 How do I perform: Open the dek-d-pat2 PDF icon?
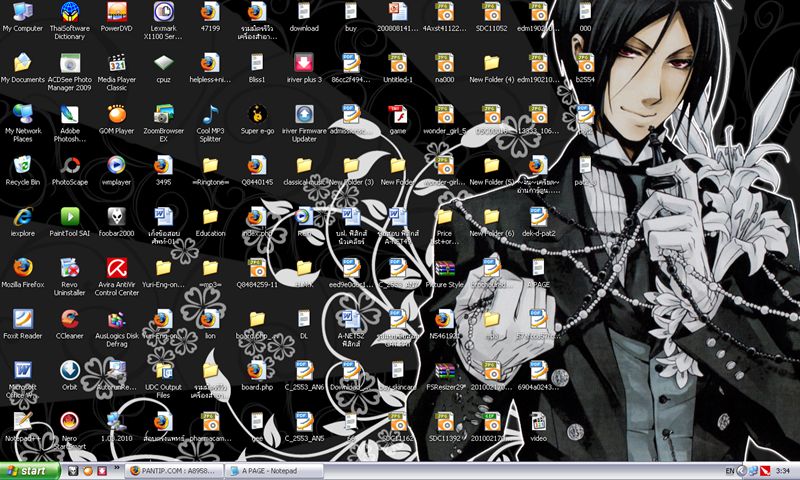538,217
